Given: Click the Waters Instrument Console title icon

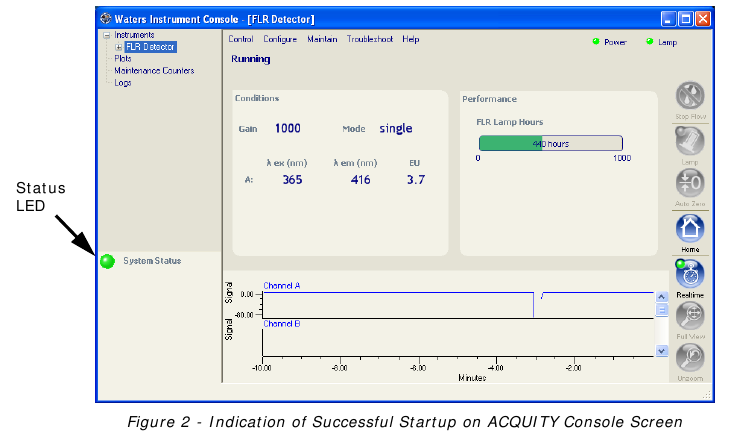Looking at the screenshot, I should (106, 19).
